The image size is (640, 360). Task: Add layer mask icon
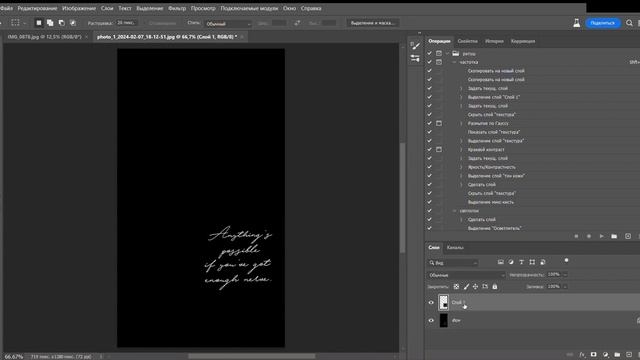593,355
